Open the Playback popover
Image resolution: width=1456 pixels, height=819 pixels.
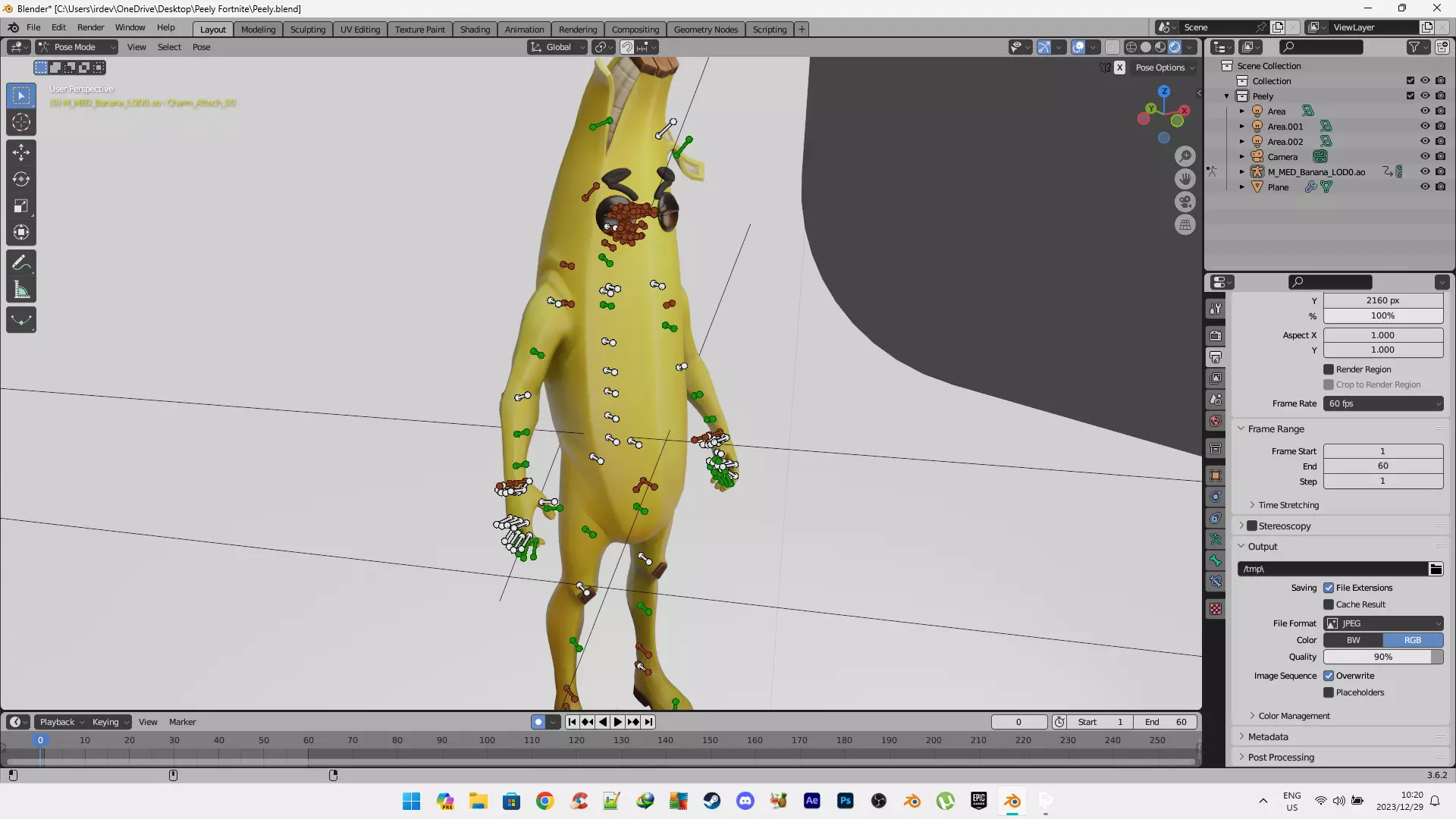point(61,722)
